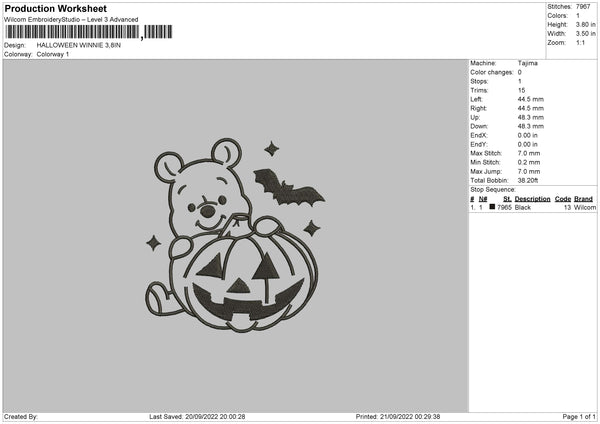
Task: Click Winnie the Pooh's face in design
Action: pos(209,198)
